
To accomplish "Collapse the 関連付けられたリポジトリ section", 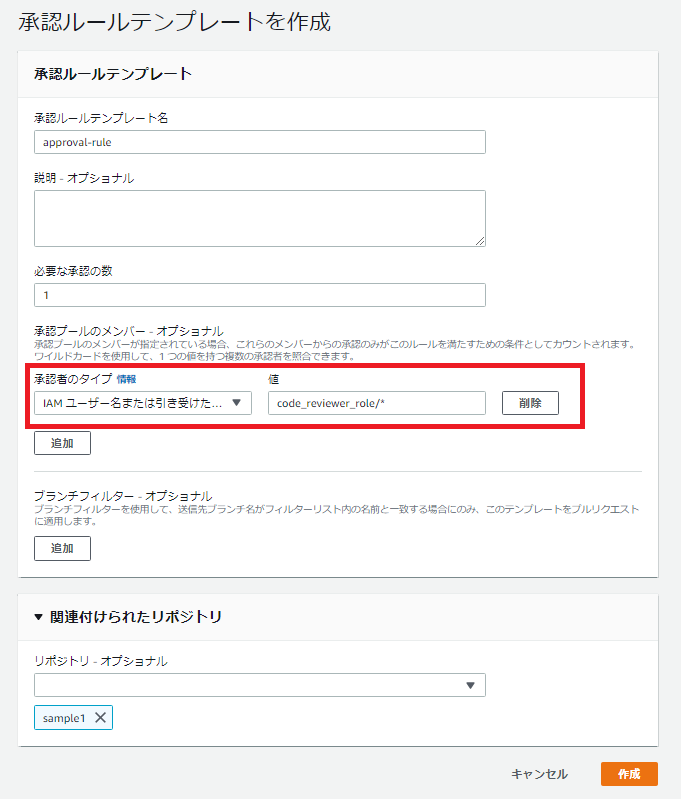I will (x=39, y=617).
